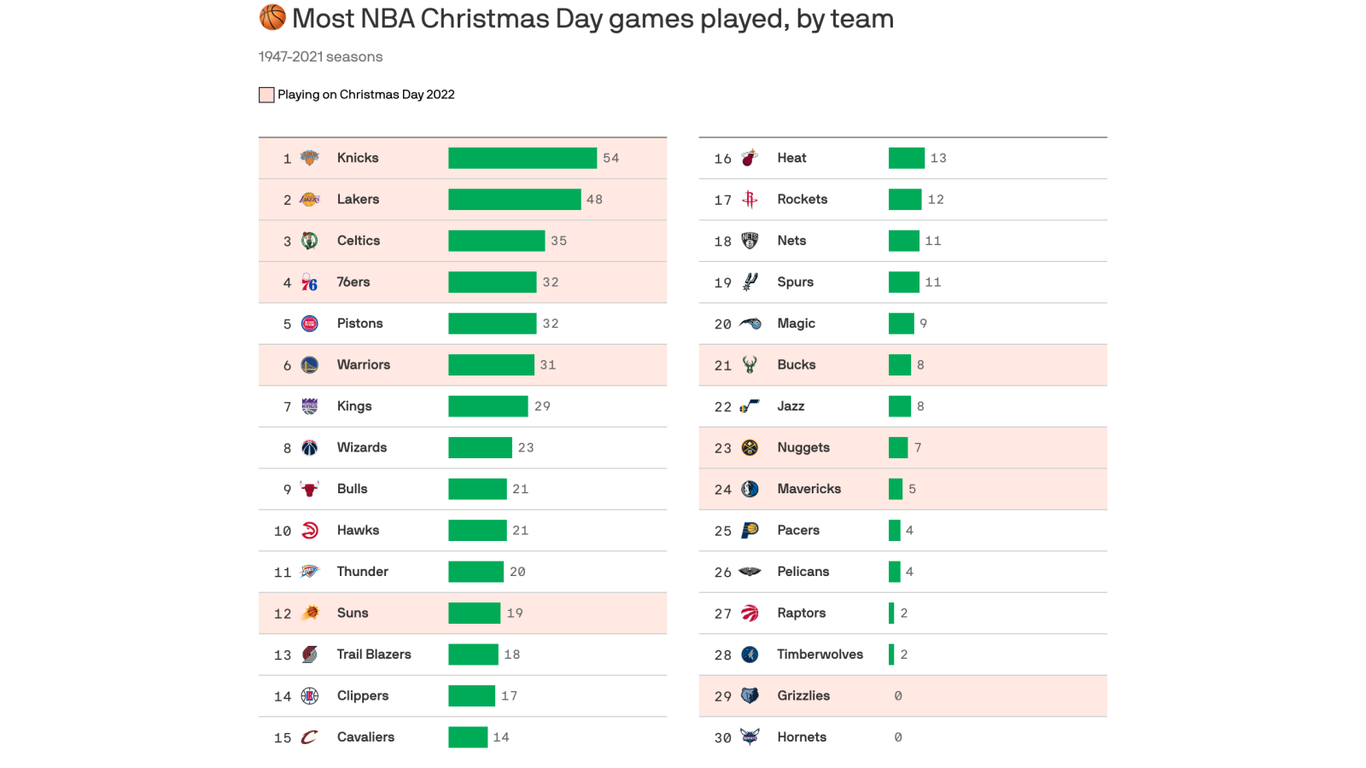Click the Celtics team logo

[x=310, y=241]
